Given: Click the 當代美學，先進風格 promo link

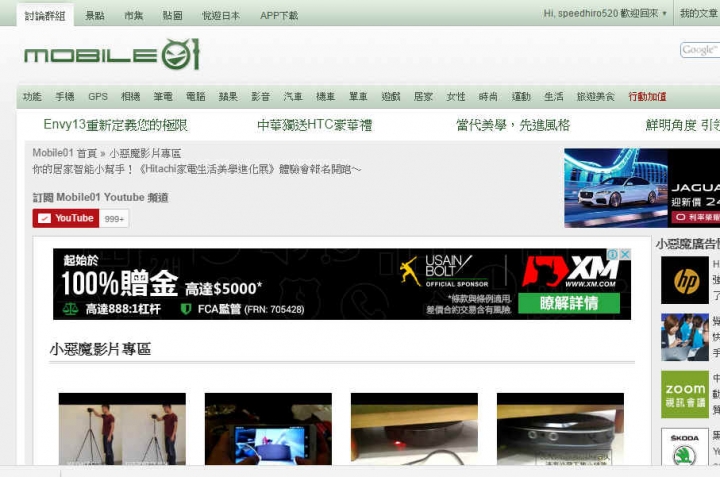Looking at the screenshot, I should [x=513, y=125].
